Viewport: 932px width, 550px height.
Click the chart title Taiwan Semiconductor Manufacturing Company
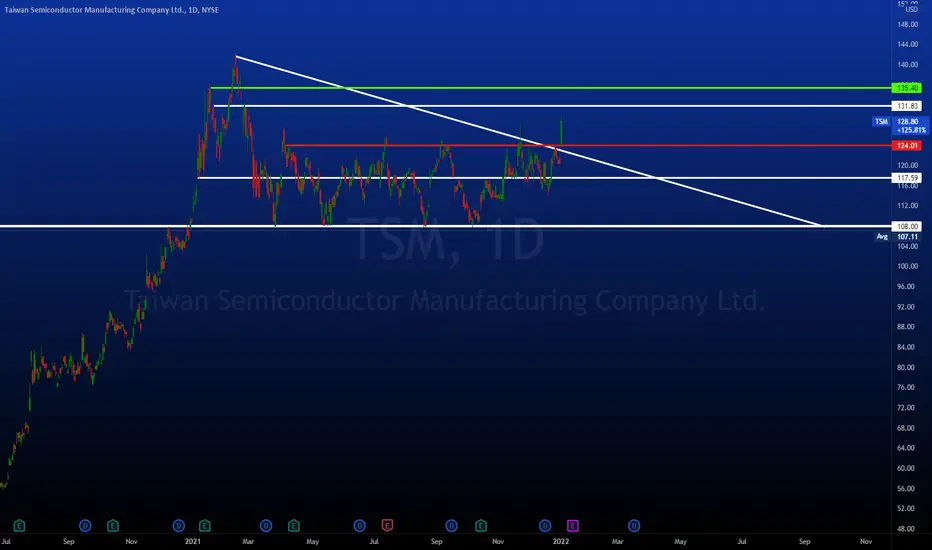pos(111,10)
